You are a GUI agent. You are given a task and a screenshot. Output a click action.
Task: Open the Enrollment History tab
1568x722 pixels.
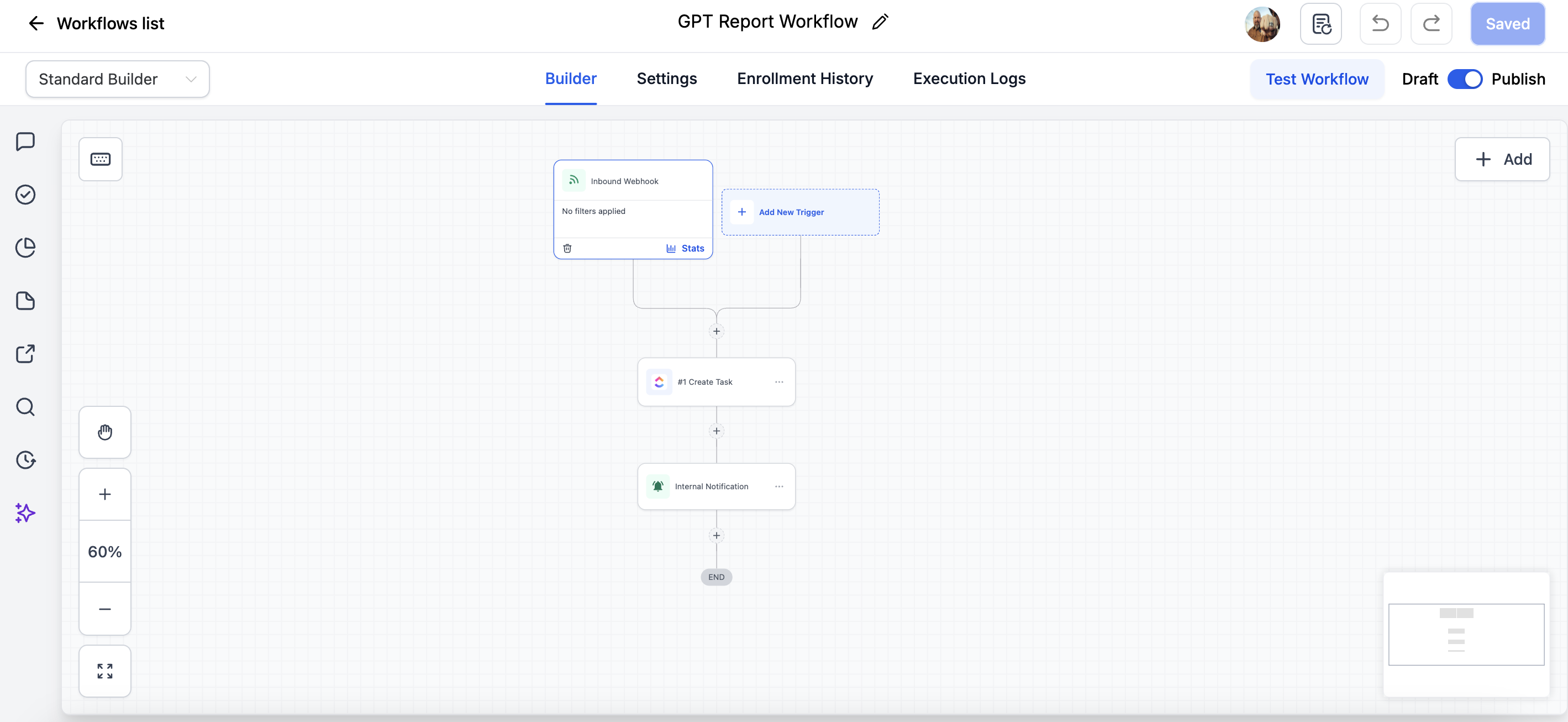(x=804, y=79)
